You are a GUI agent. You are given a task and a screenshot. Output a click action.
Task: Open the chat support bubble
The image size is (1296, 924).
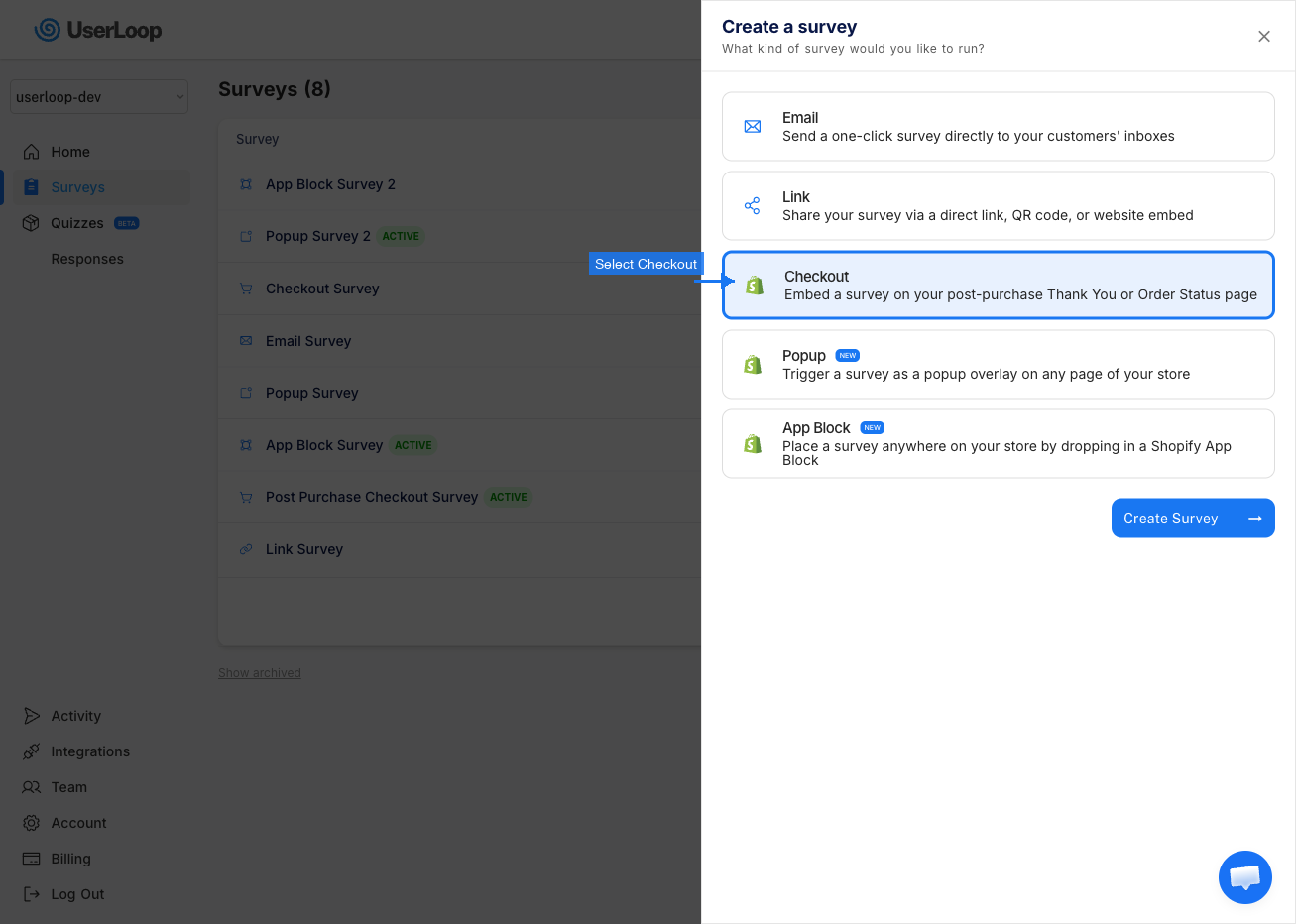pos(1244,876)
